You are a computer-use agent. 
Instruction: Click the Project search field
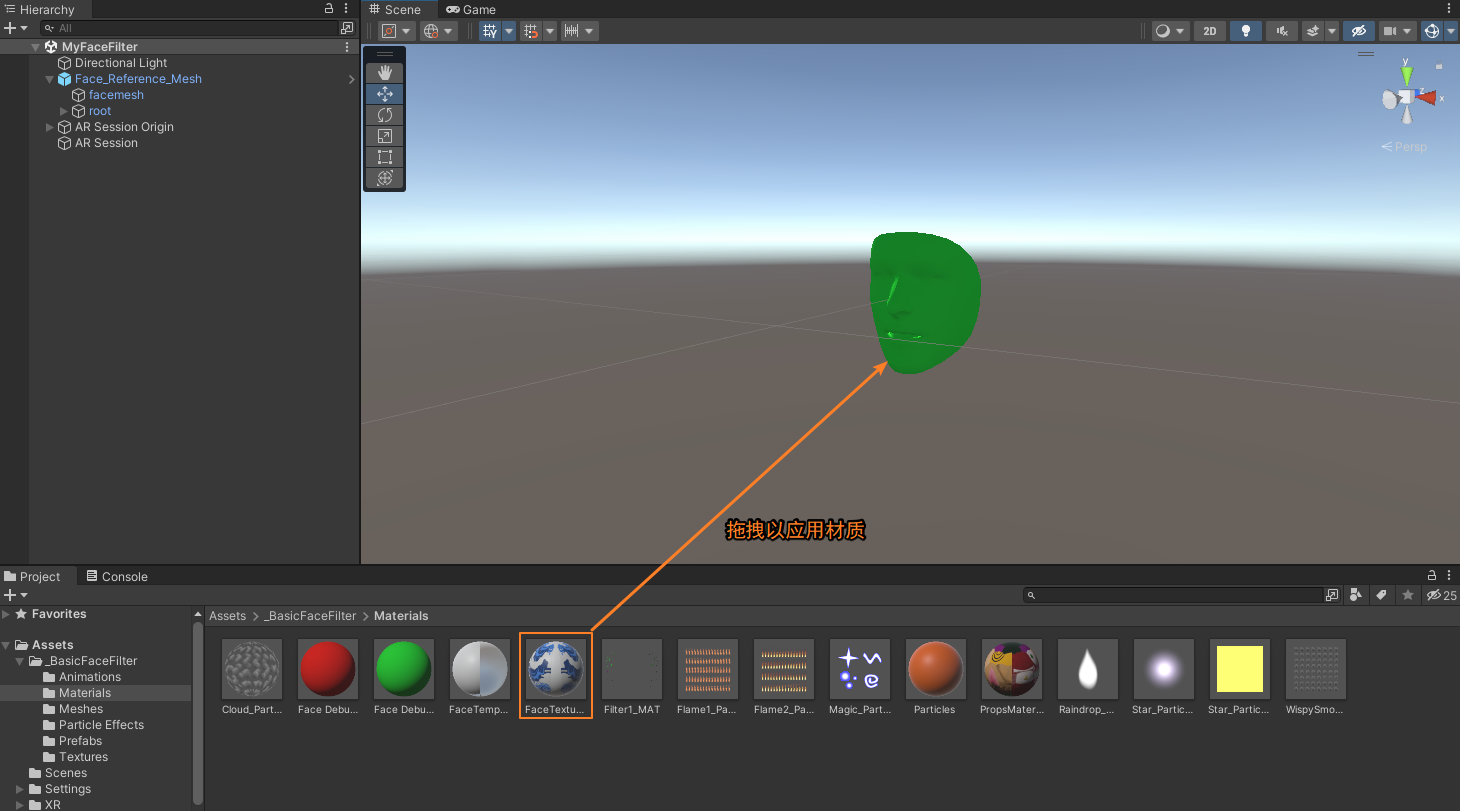(x=1172, y=595)
